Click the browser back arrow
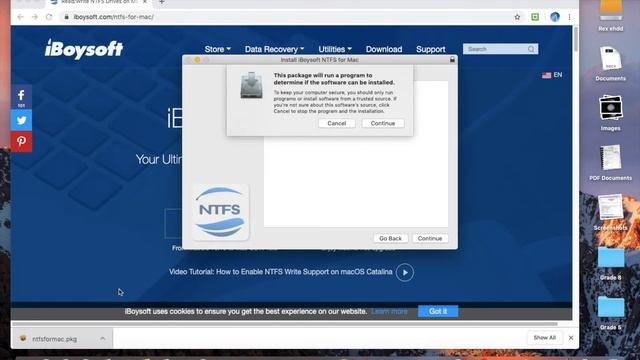The width and height of the screenshot is (640, 360). (x=20, y=17)
